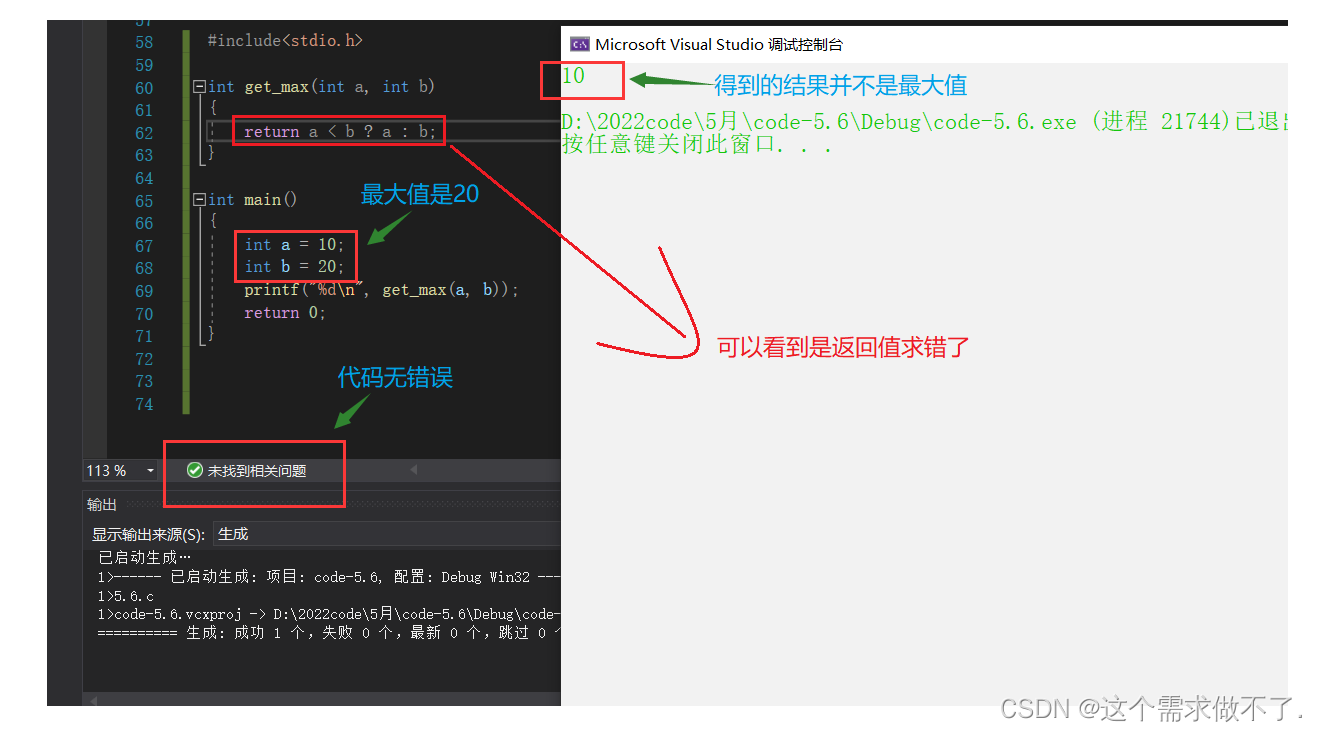Click the green checkmark status icon

pyautogui.click(x=195, y=470)
